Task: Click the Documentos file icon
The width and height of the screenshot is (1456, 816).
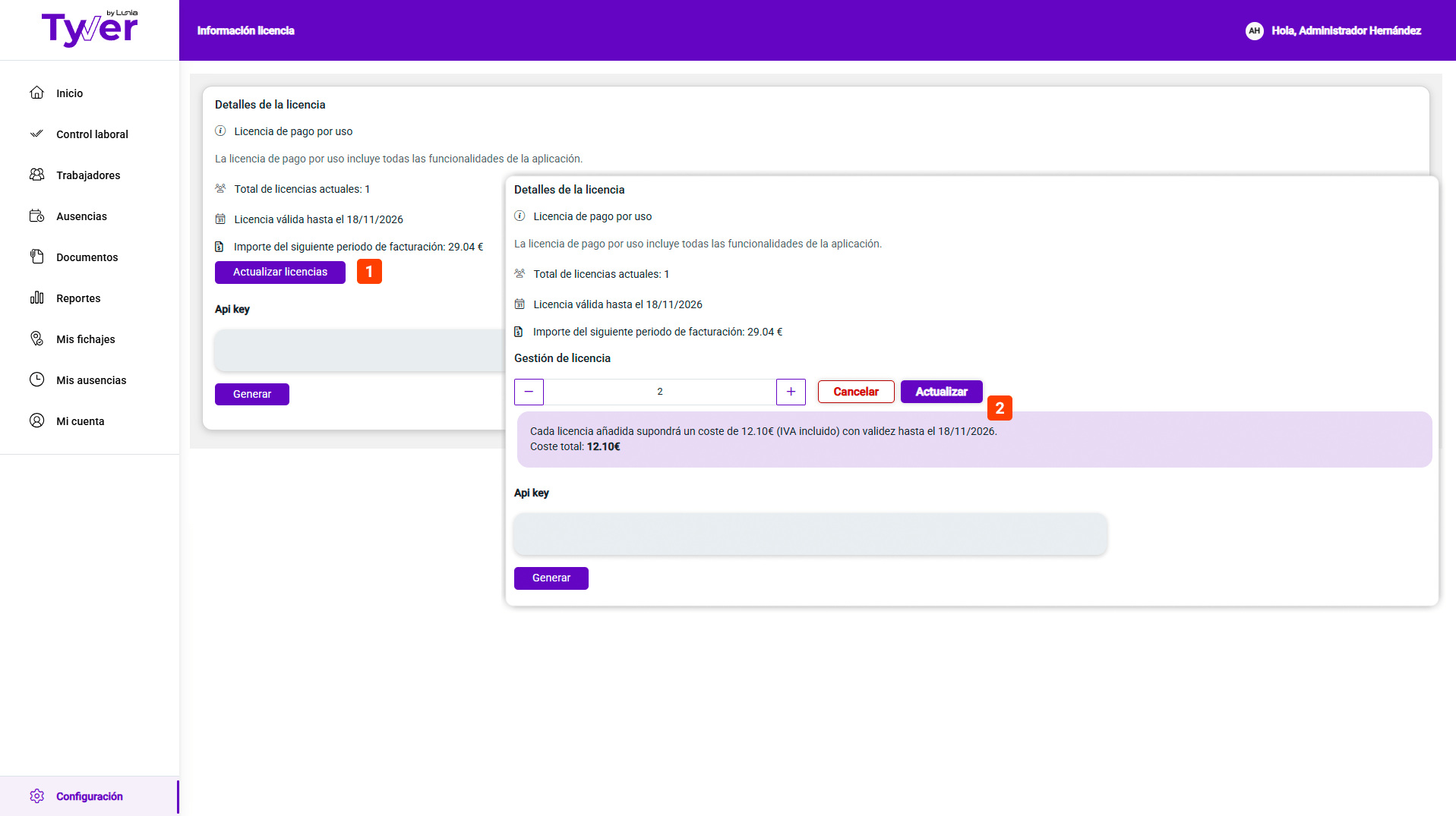Action: tap(36, 257)
